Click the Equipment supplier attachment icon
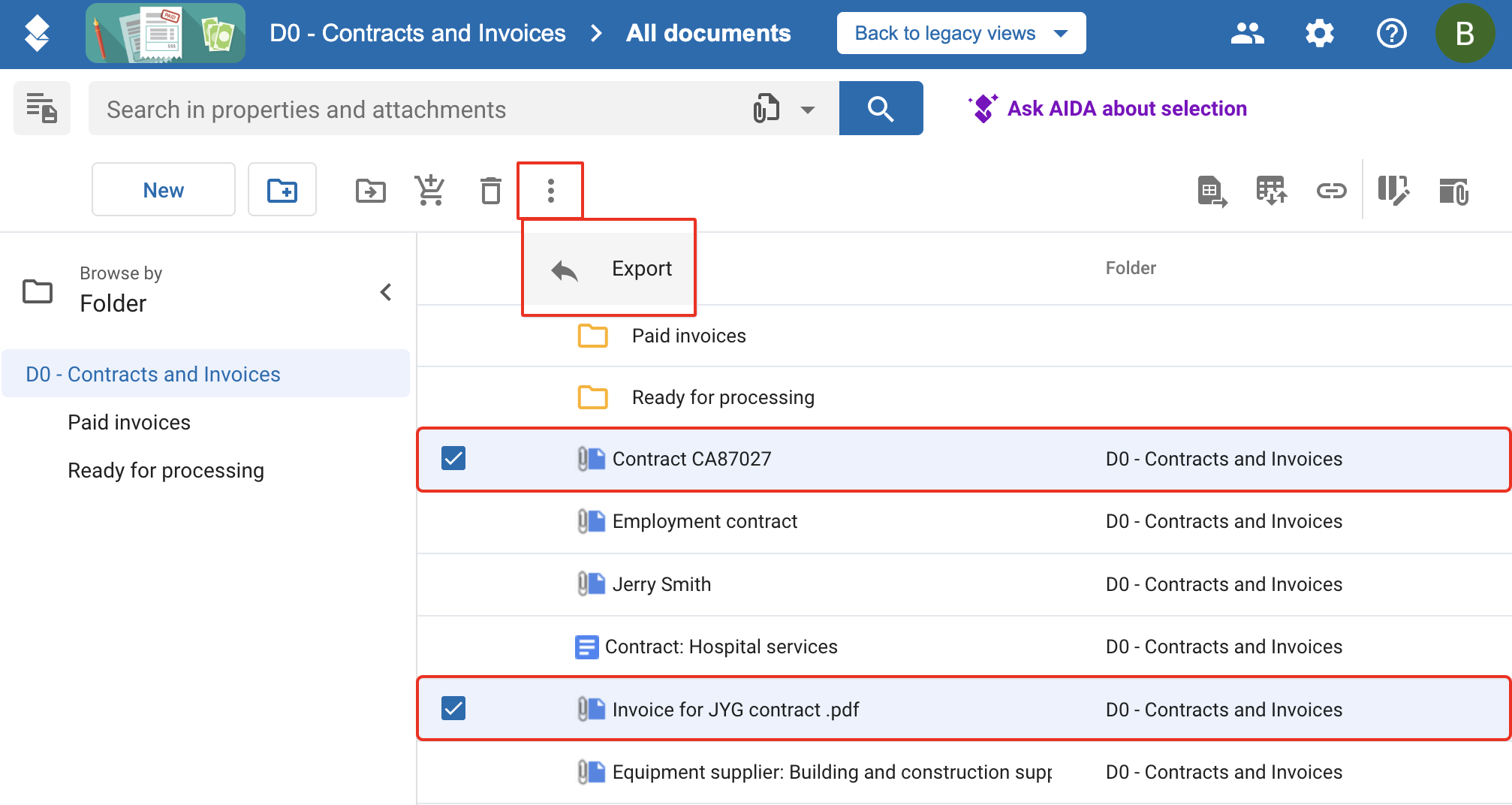Screen dimensions: 1512x805 click(592, 772)
